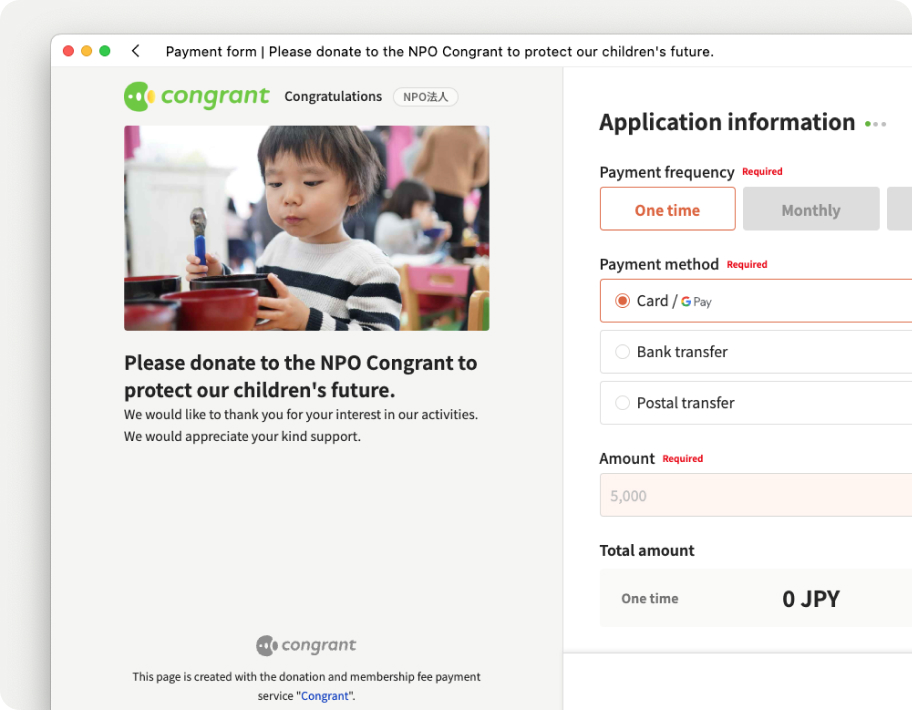Click the browser back arrow
Viewport: 912px width, 710px height.
point(136,51)
